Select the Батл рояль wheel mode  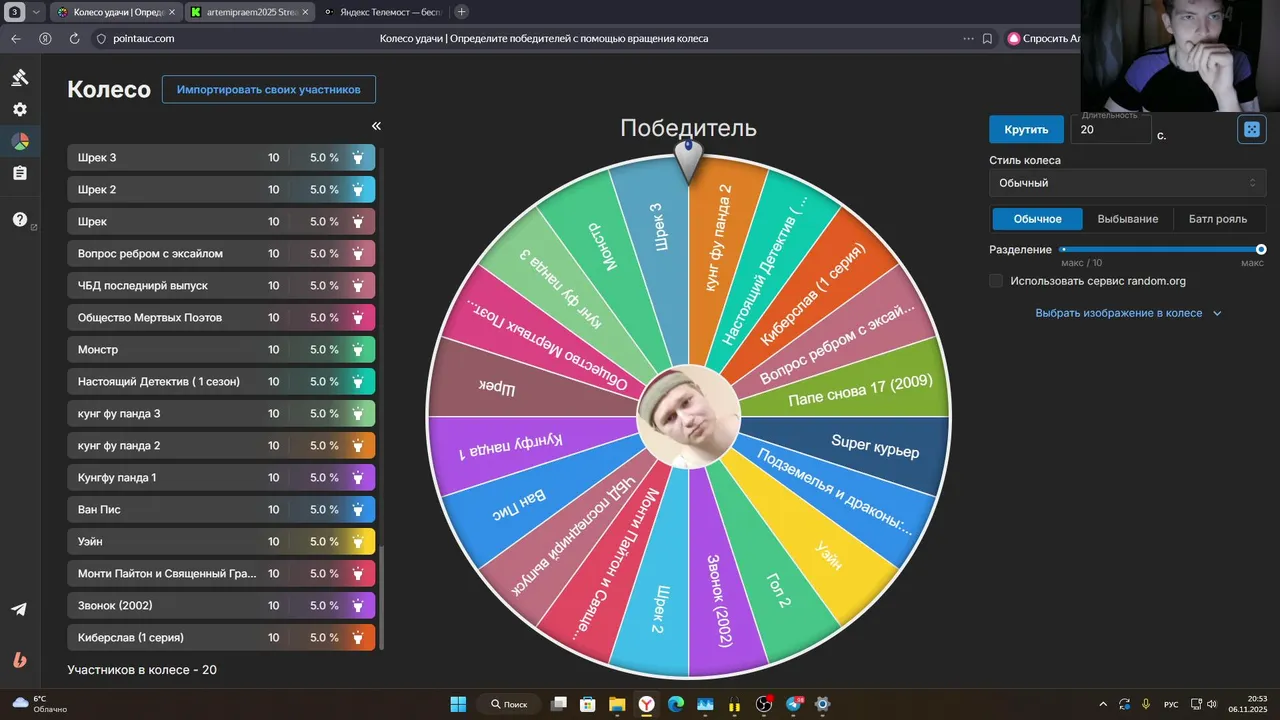pos(1218,219)
